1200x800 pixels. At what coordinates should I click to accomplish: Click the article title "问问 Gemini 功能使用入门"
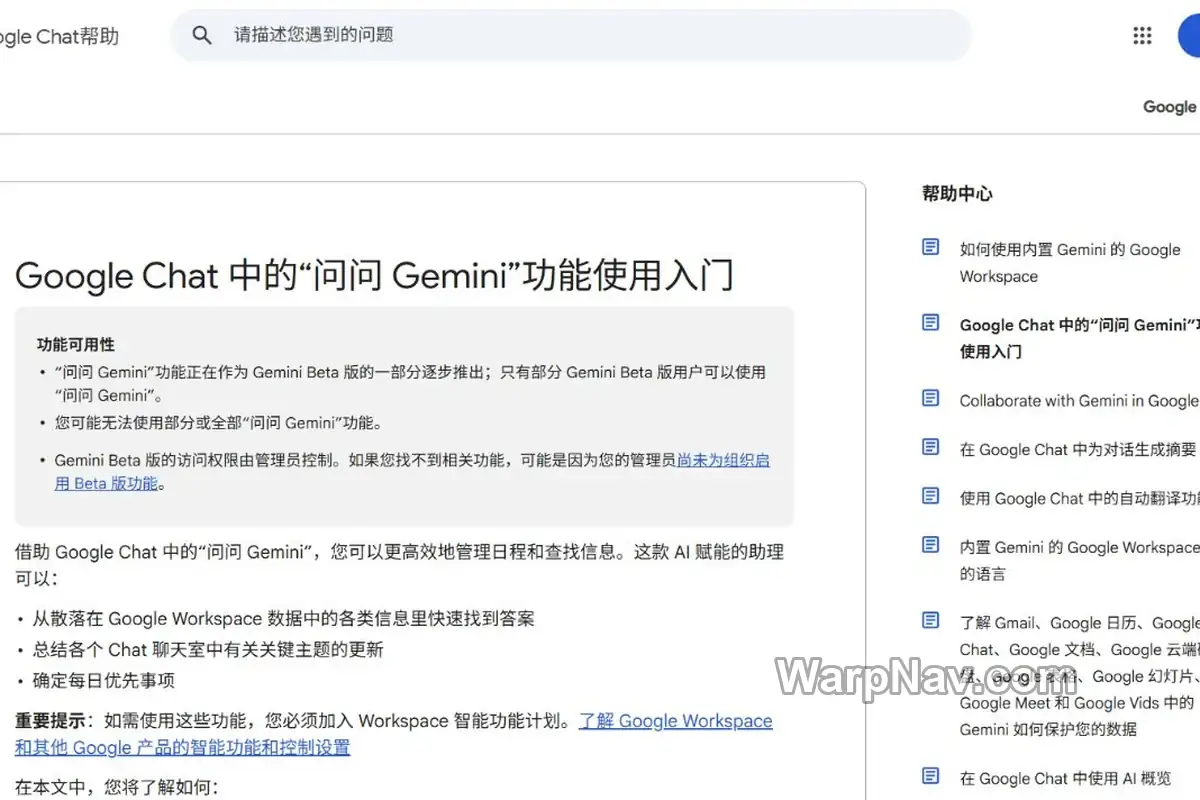[374, 275]
